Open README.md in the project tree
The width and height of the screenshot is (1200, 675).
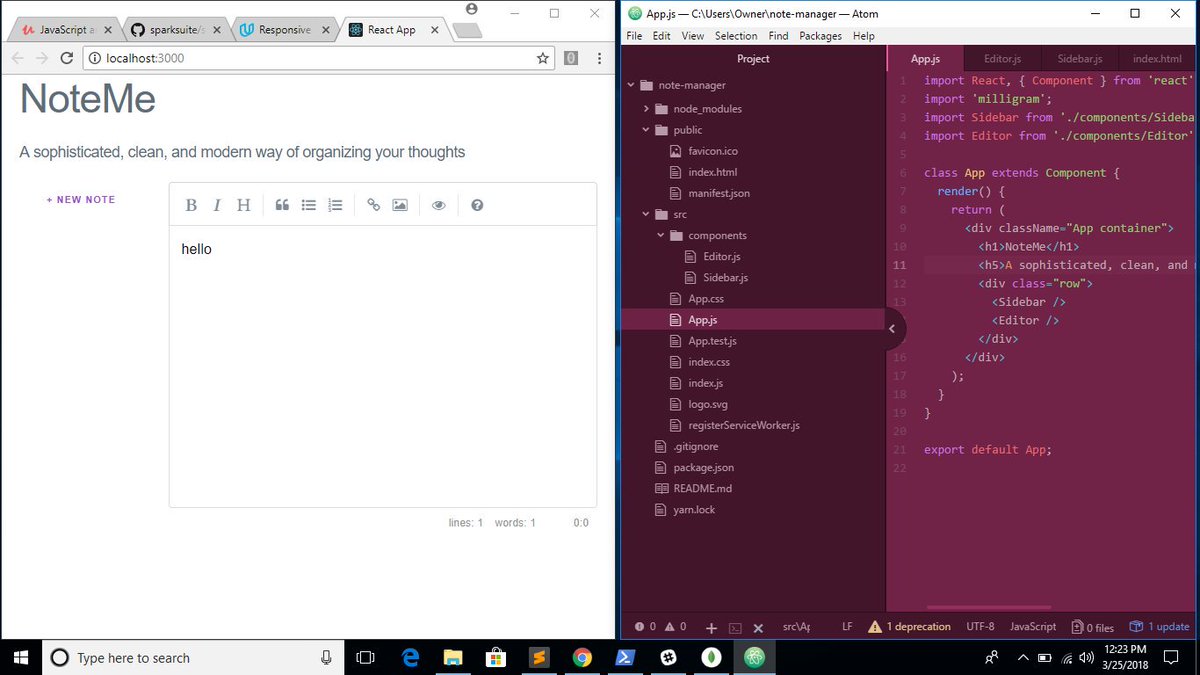pos(702,488)
